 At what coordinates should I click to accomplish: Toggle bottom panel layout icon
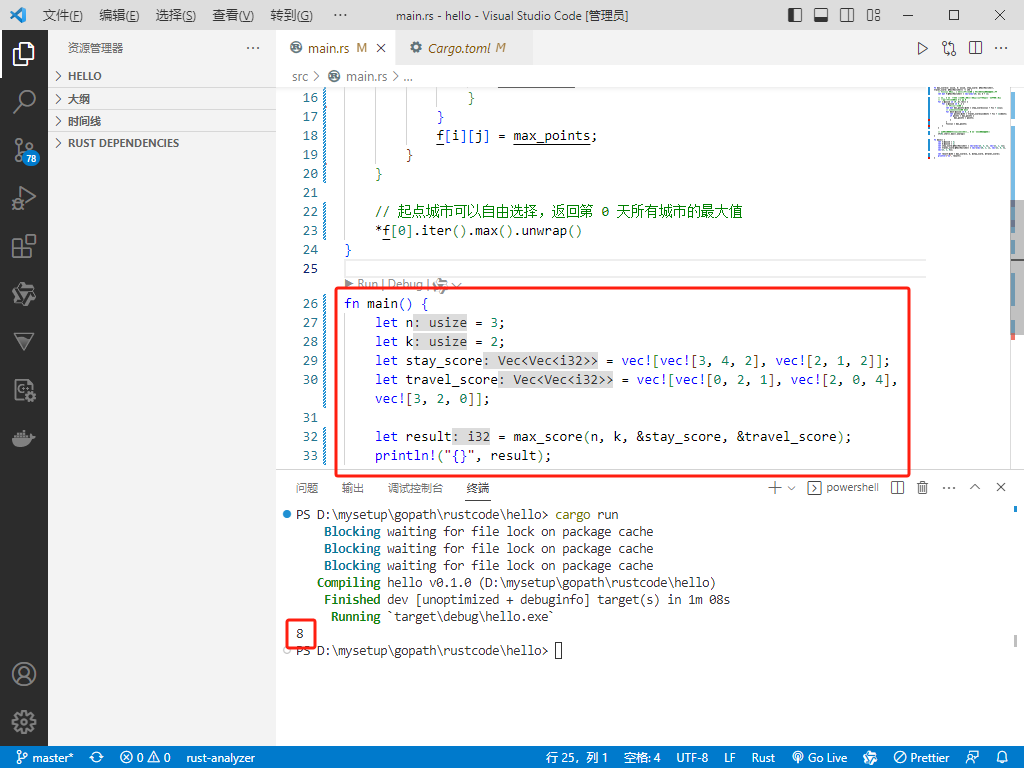click(x=821, y=15)
